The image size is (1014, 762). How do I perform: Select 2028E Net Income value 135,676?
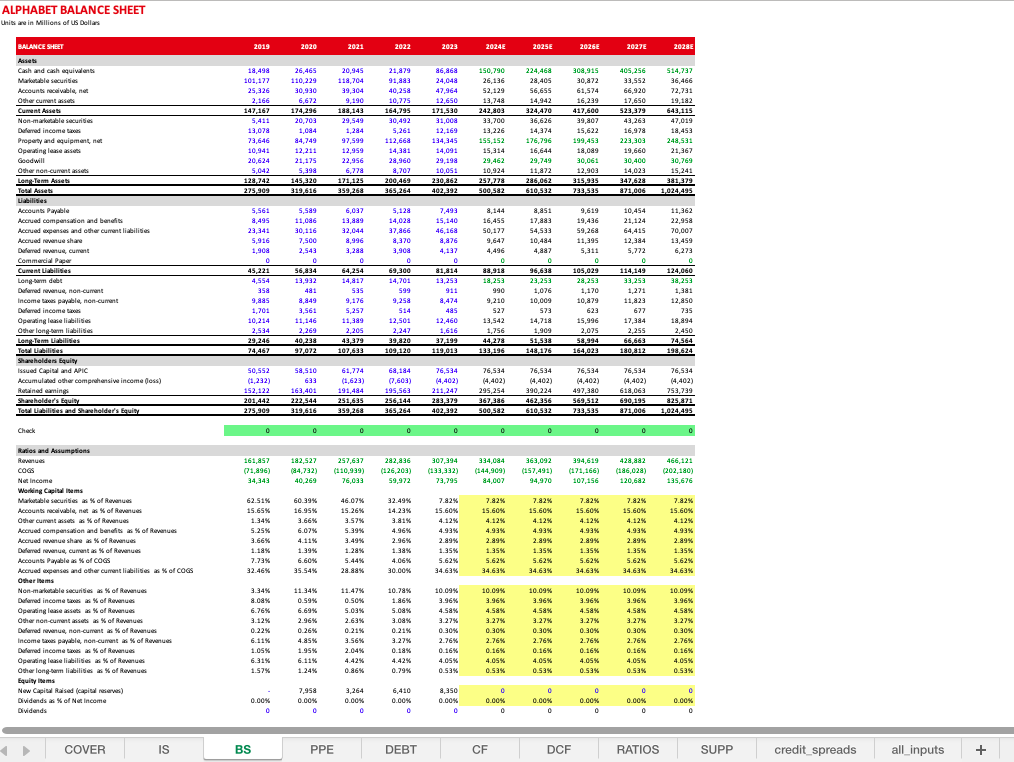[x=680, y=481]
